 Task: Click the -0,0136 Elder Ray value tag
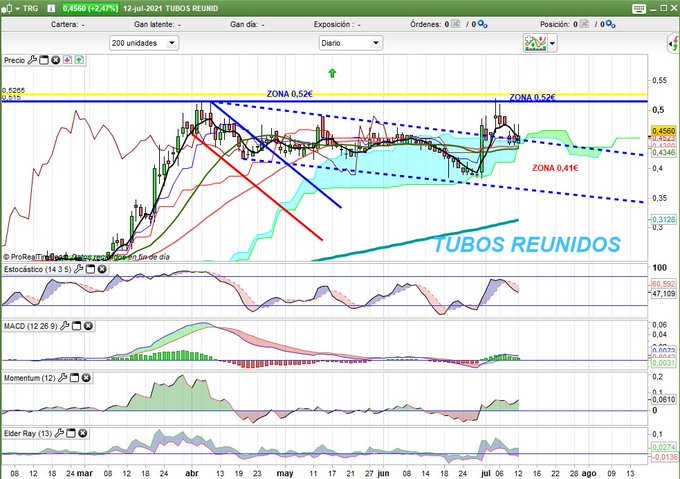click(x=664, y=457)
